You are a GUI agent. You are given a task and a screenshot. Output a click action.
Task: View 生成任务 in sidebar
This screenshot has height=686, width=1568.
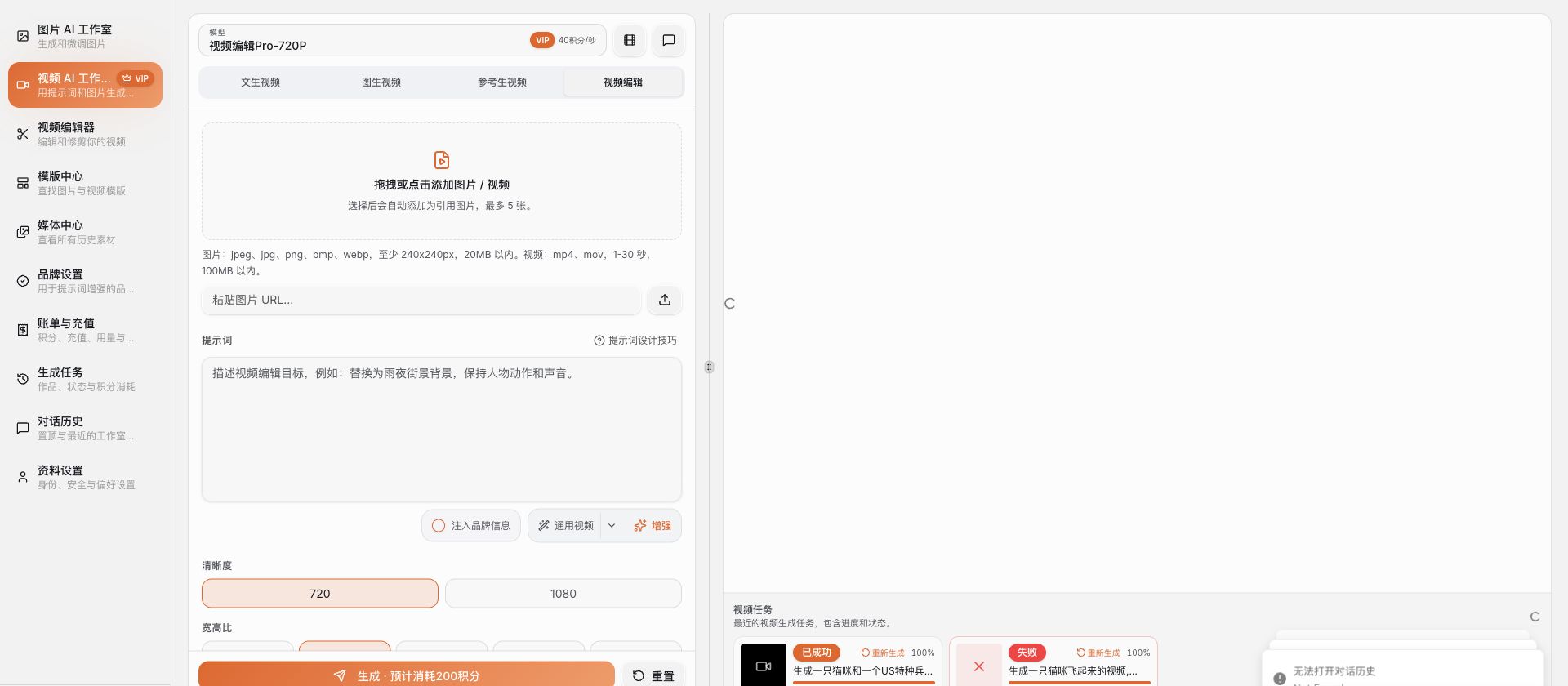(85, 379)
